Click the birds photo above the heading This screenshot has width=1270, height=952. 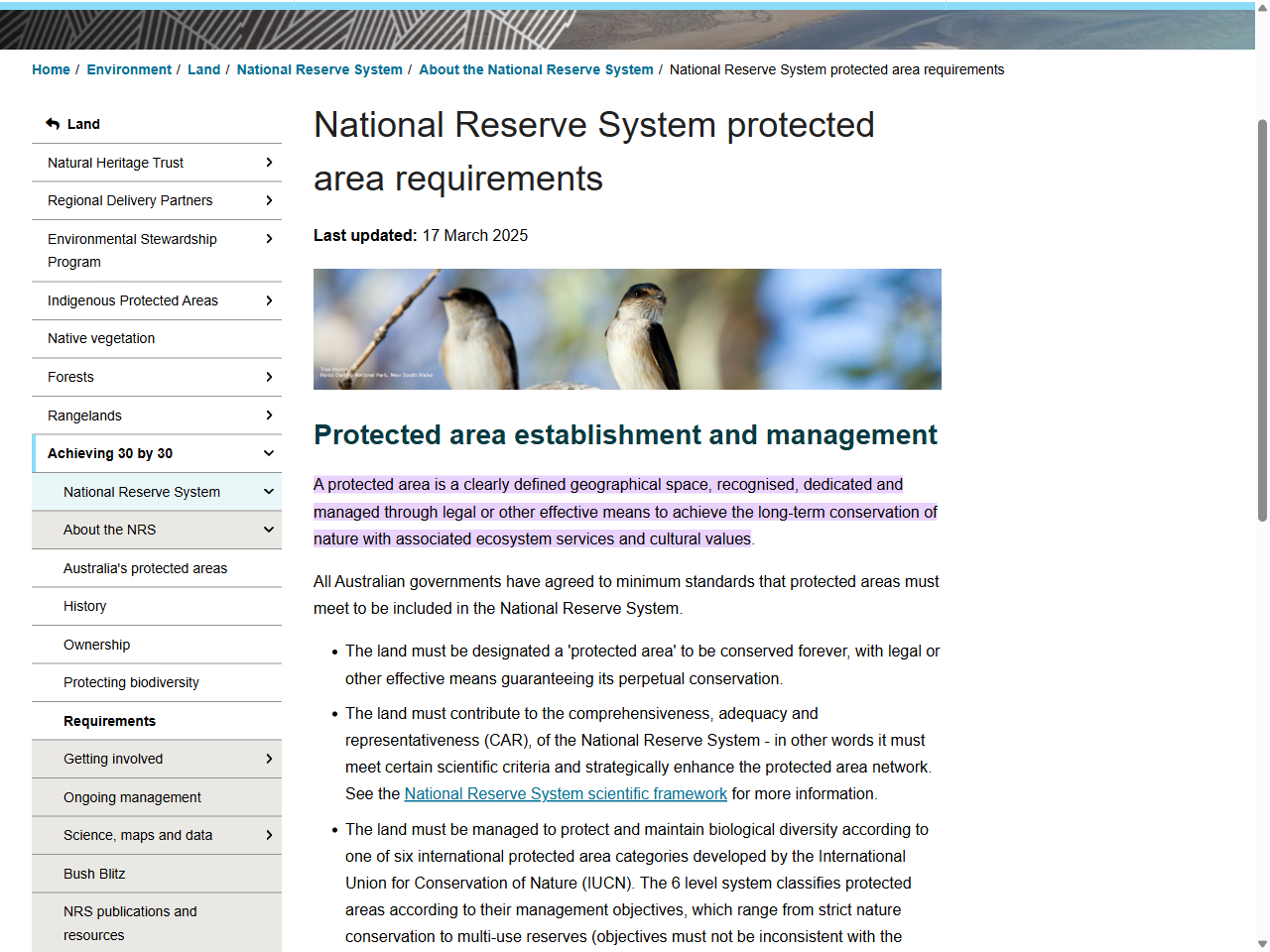[626, 328]
